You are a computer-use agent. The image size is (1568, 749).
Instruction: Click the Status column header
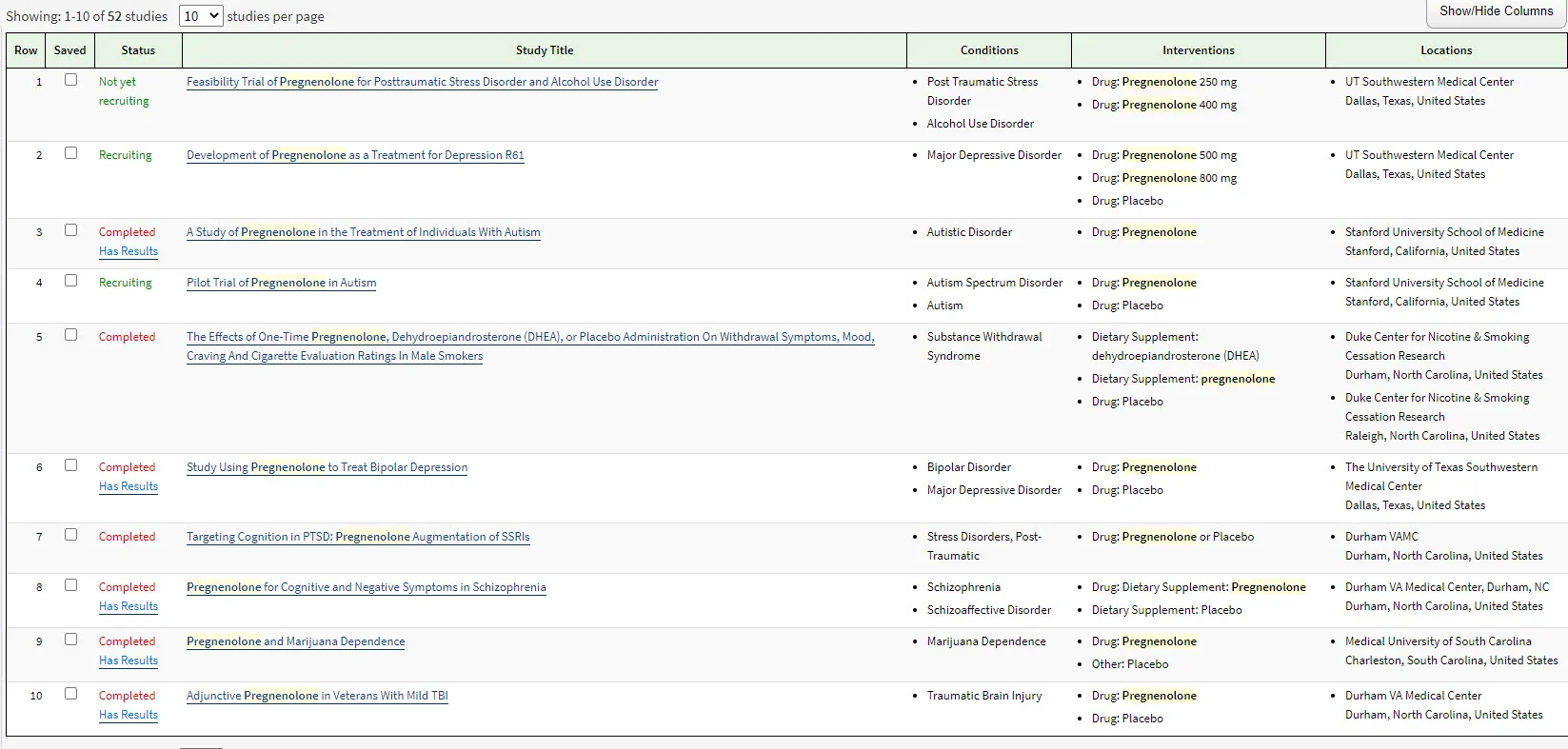pos(138,50)
